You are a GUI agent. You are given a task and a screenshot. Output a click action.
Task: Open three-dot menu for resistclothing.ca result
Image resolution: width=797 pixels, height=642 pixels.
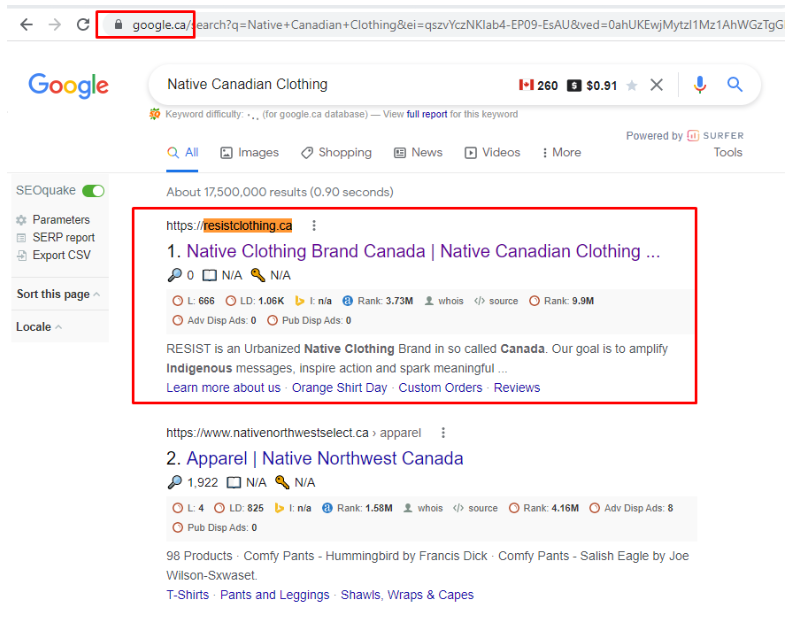coord(314,225)
